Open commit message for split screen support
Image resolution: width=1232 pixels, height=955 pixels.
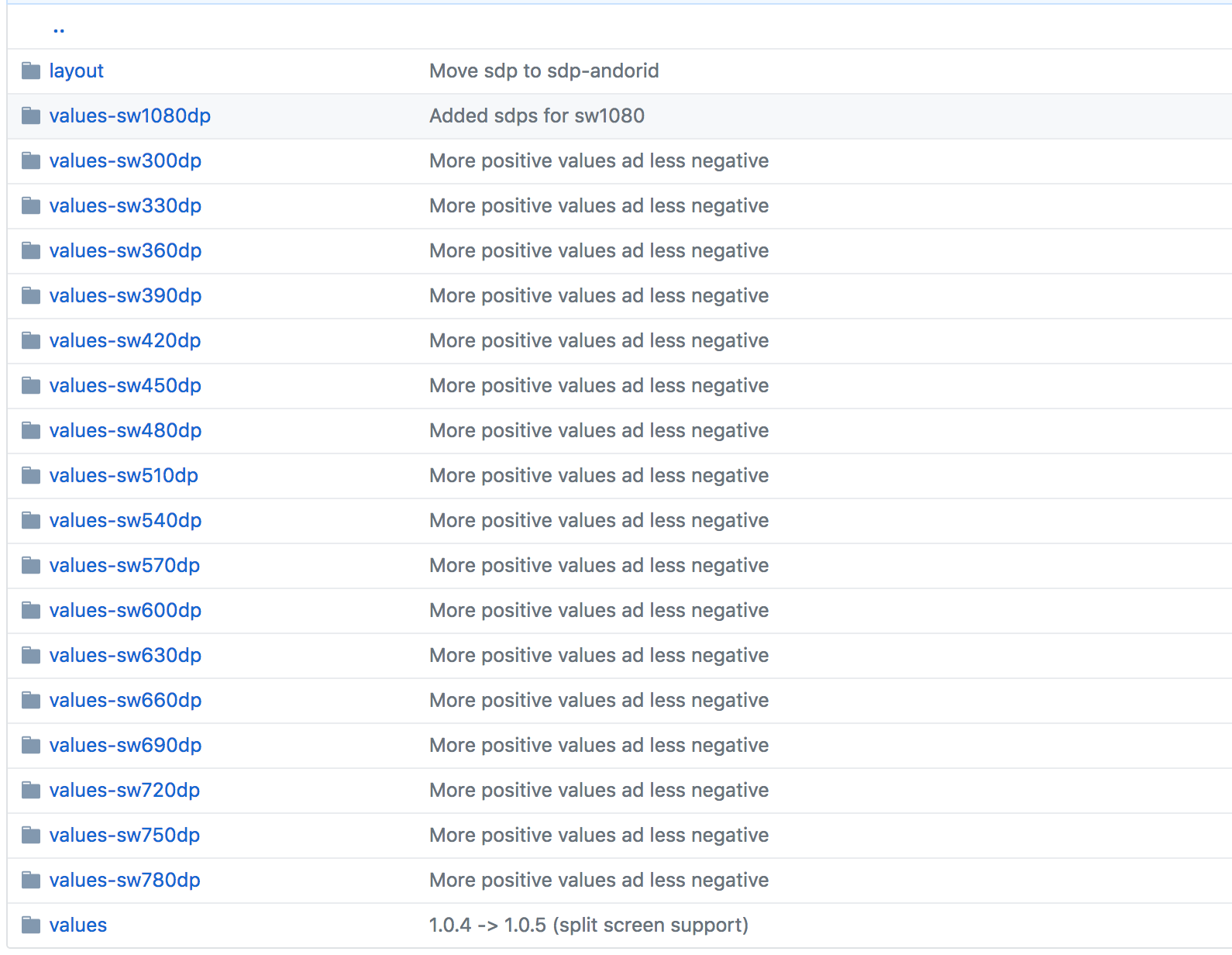(588, 926)
